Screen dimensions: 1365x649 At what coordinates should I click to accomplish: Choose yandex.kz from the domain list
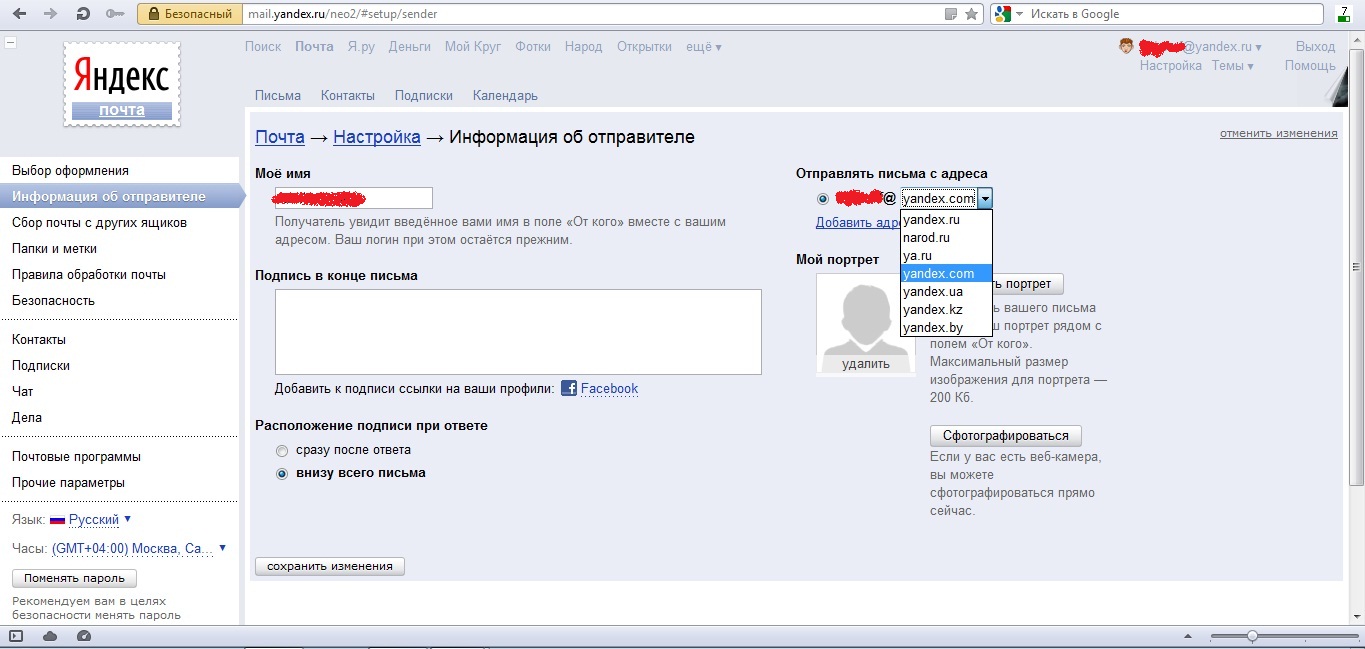tap(946, 309)
